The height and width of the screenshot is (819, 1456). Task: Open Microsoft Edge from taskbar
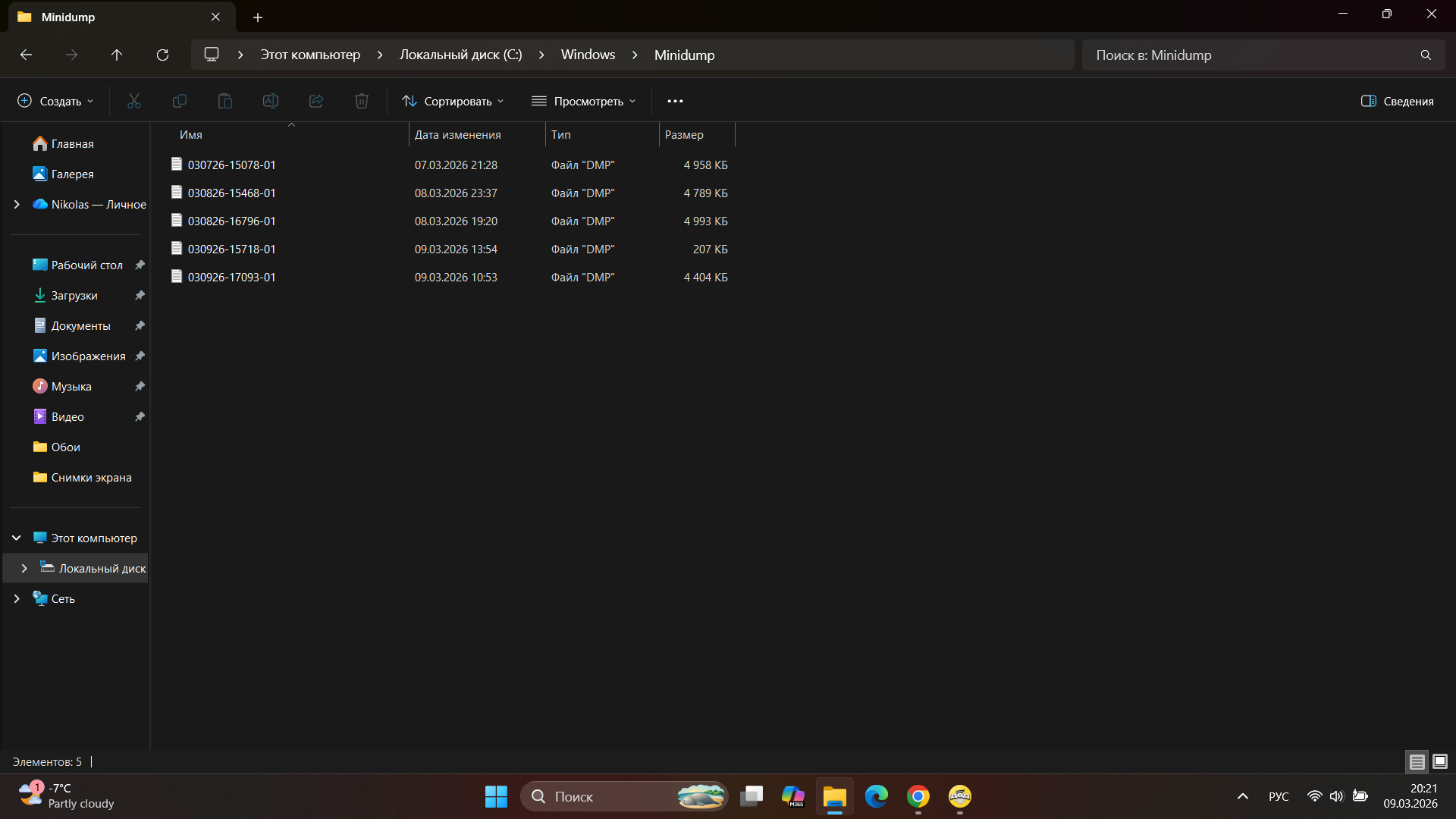tap(877, 796)
